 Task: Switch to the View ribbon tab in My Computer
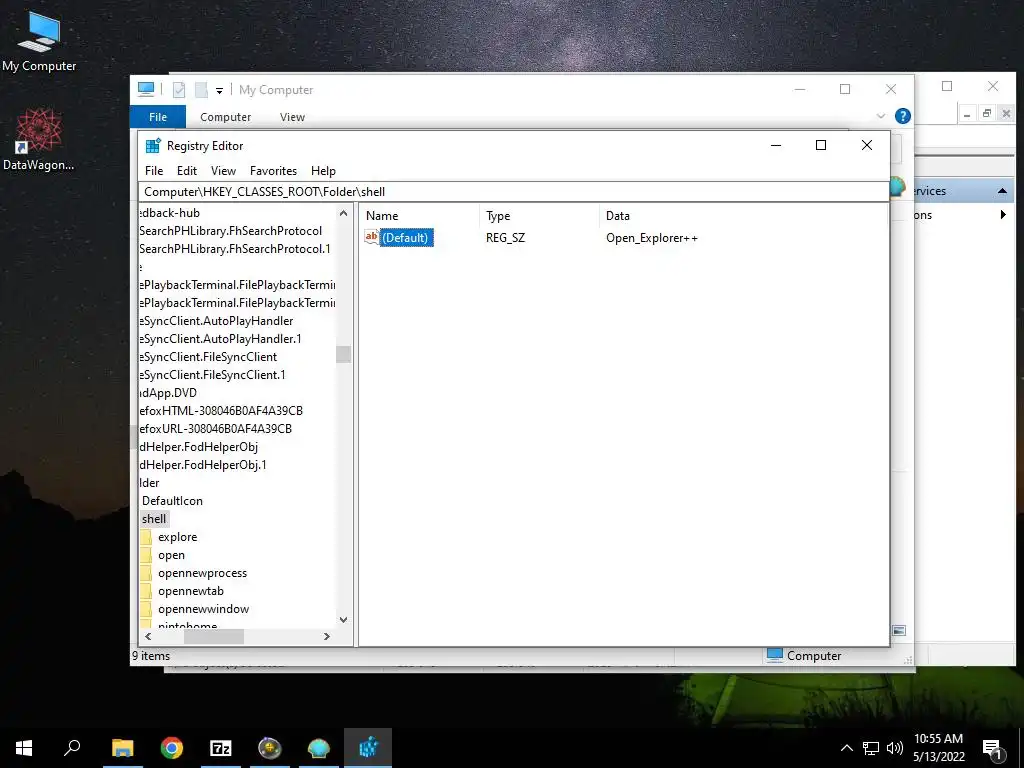point(292,117)
